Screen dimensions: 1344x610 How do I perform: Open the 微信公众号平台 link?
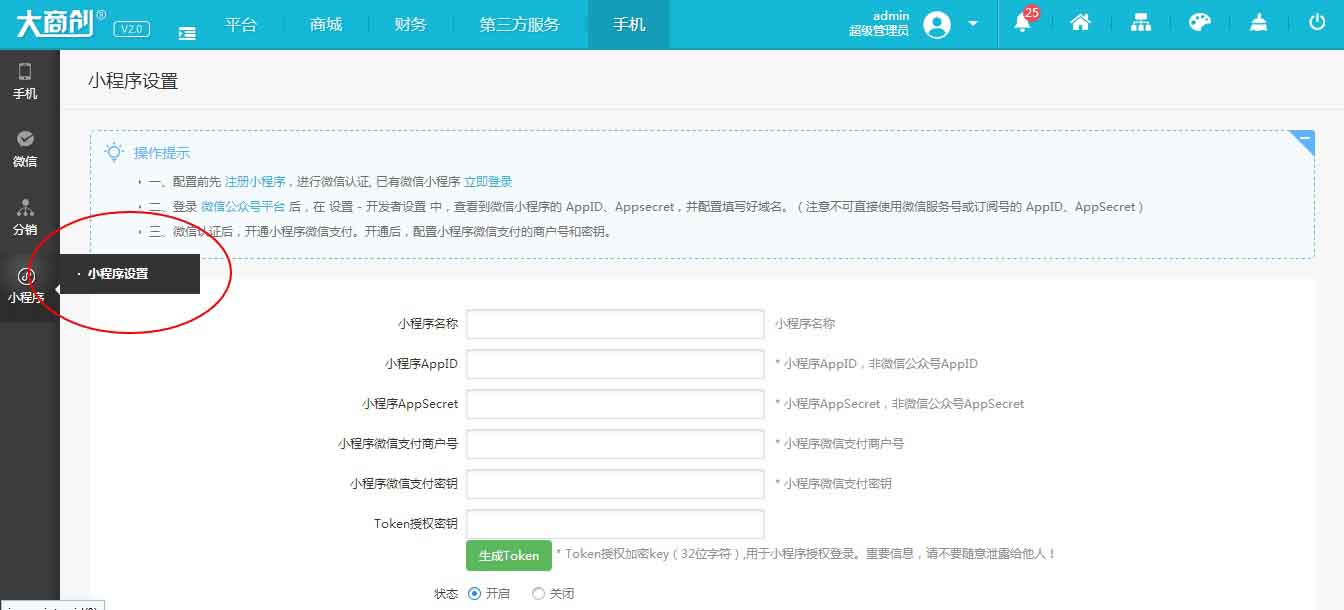tap(243, 207)
